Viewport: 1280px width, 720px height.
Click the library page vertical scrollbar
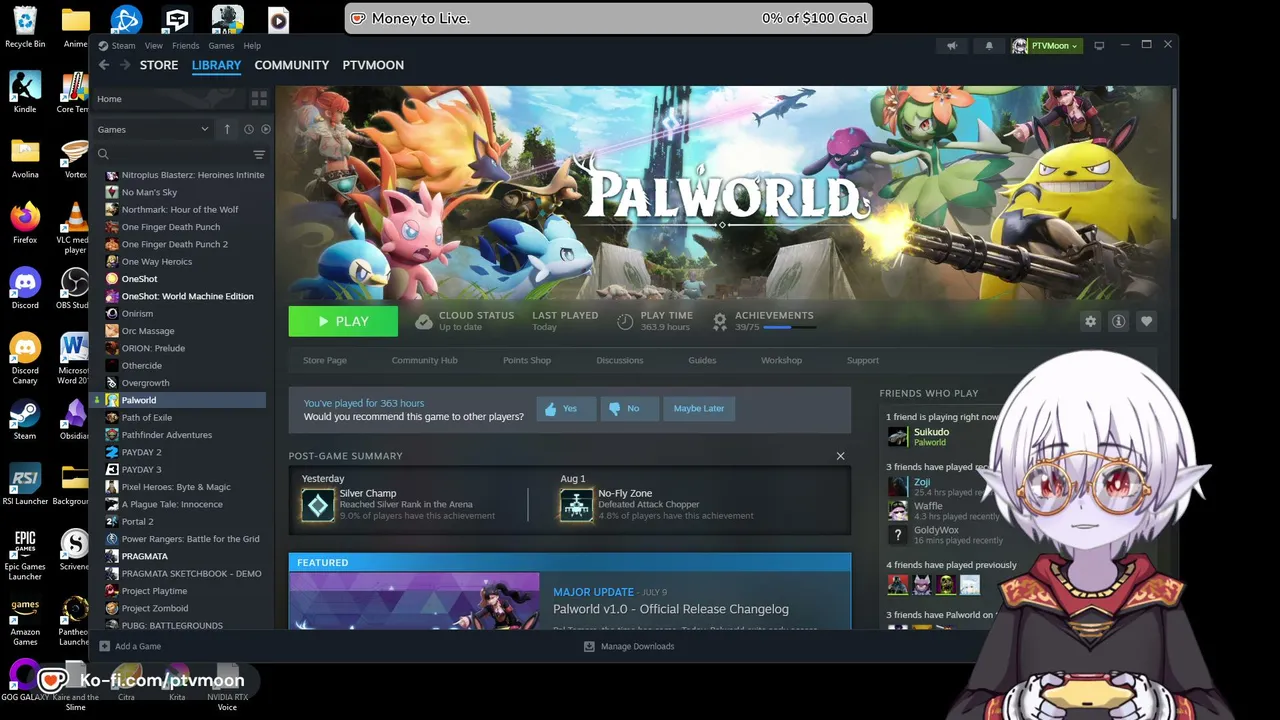[x=1174, y=155]
